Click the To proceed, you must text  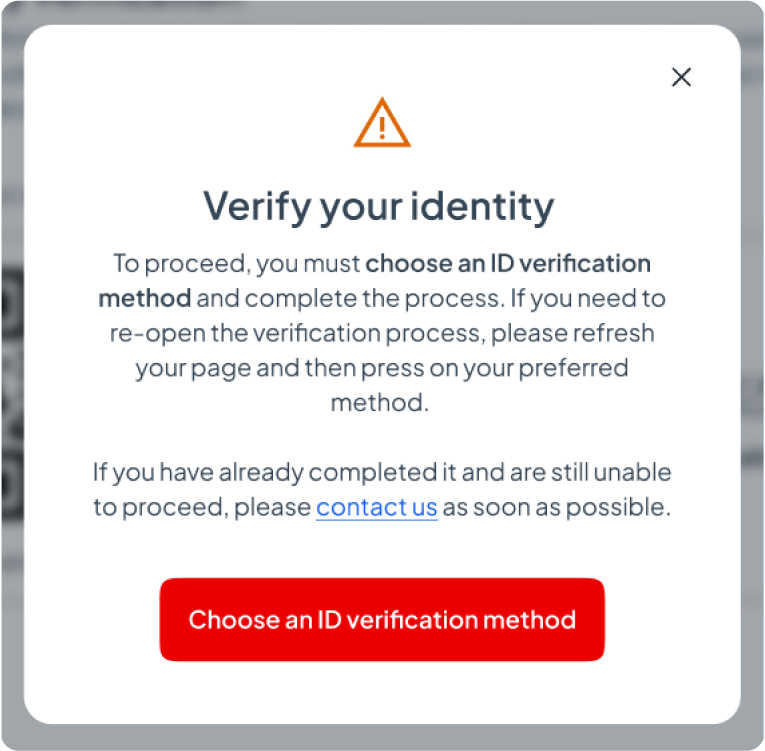click(237, 264)
